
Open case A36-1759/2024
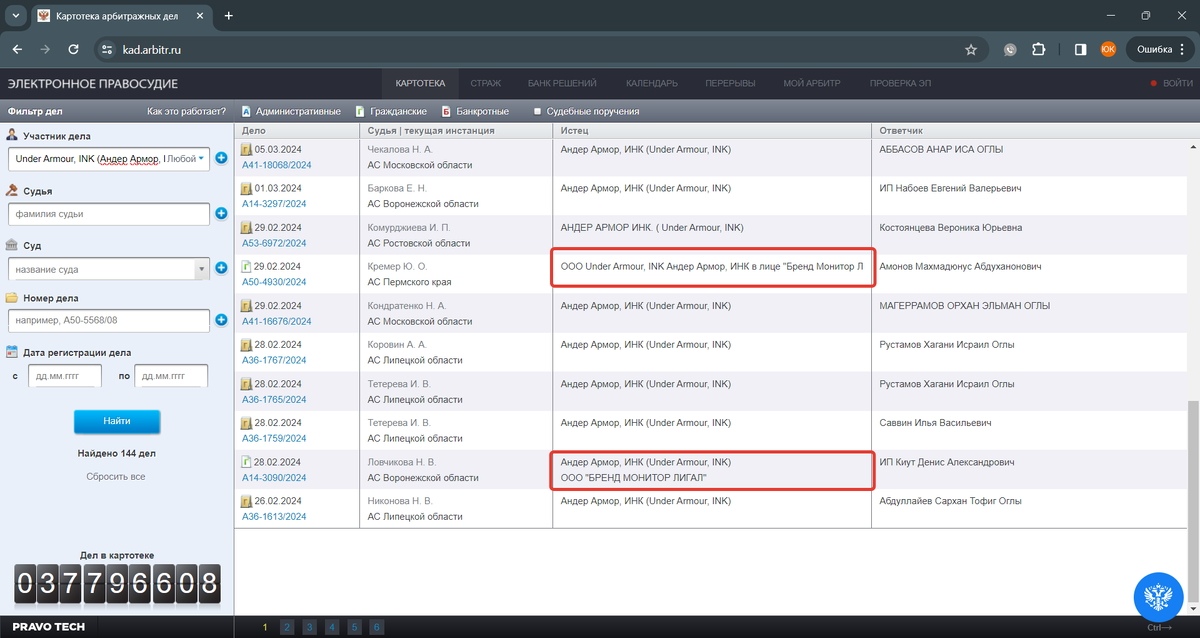pos(274,438)
